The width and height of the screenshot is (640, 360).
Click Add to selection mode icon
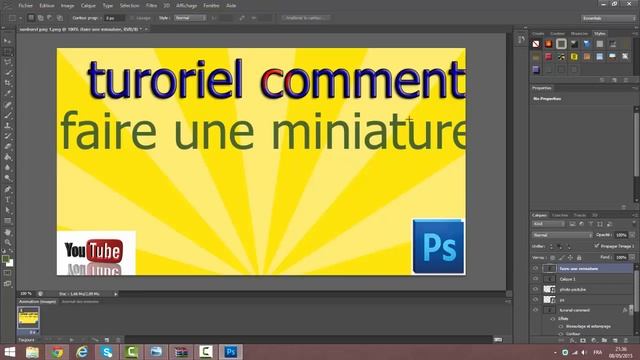click(40, 18)
